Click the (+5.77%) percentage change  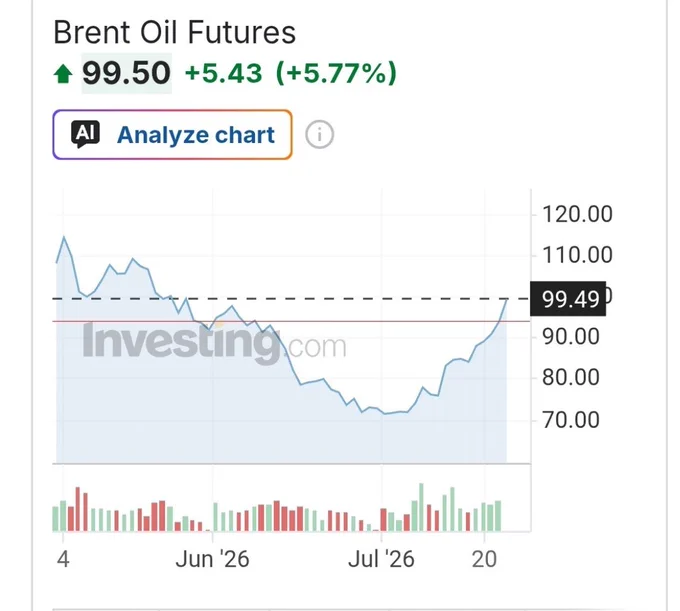click(336, 73)
